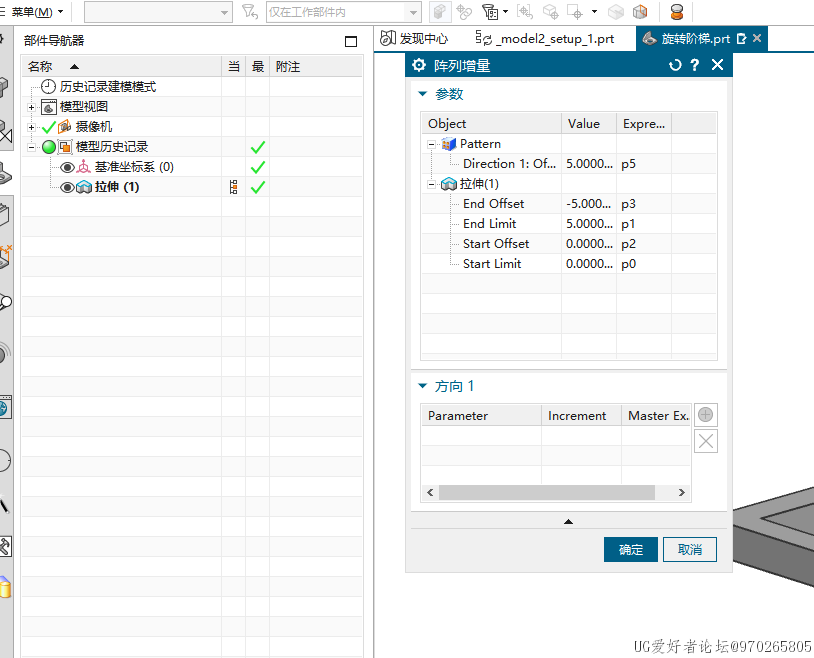Toggle visibility eye of 拉伸 (1)

(67, 187)
